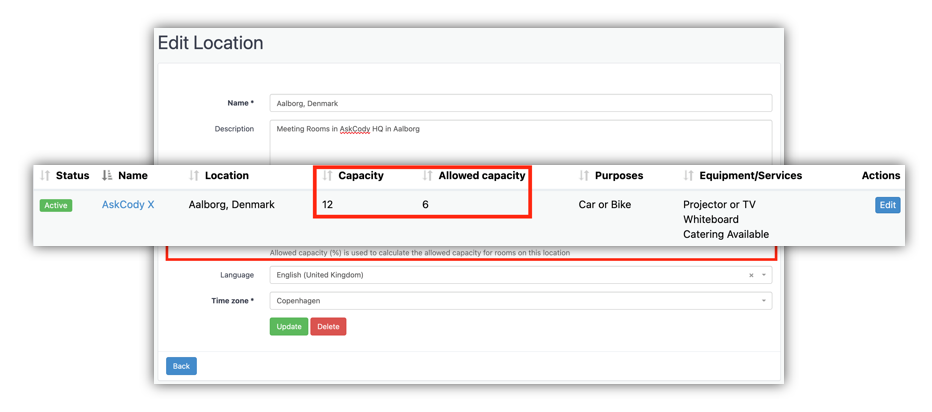
Task: Sort table by Capacity column
Action: tap(353, 175)
